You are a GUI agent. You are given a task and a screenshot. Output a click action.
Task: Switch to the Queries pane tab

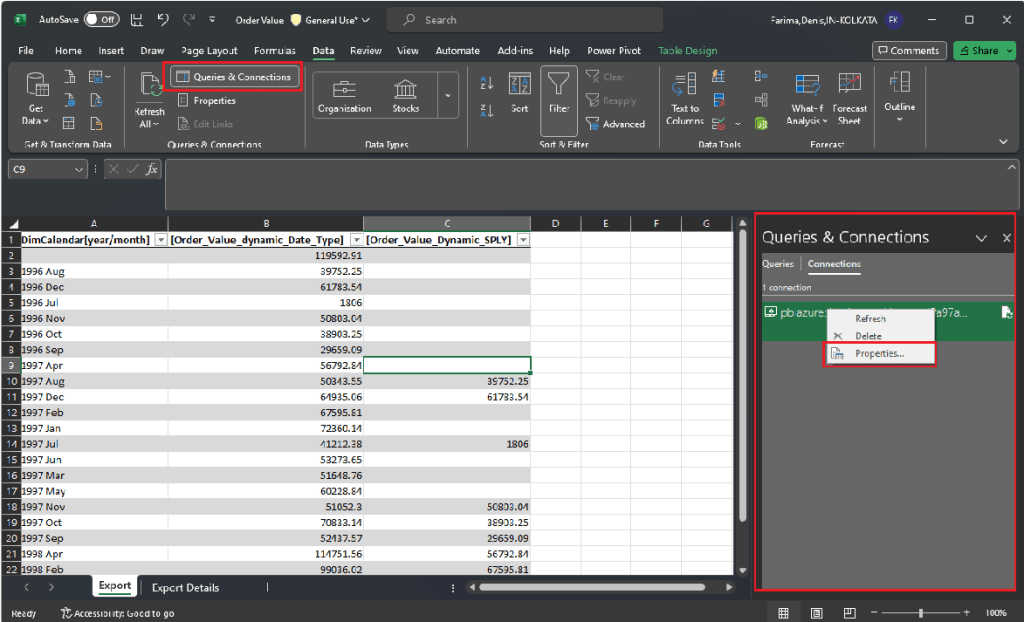[x=778, y=264]
